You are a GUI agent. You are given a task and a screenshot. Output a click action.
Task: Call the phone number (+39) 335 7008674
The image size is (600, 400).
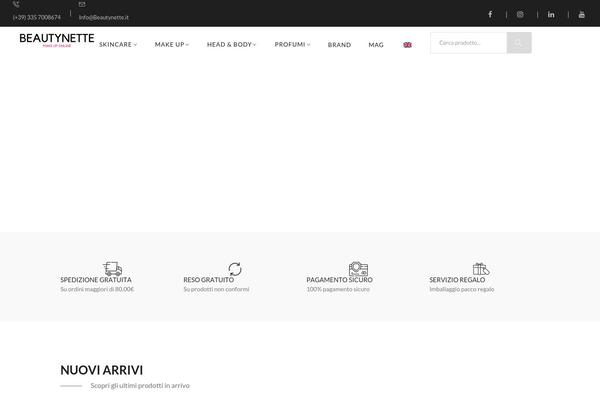[x=37, y=17]
